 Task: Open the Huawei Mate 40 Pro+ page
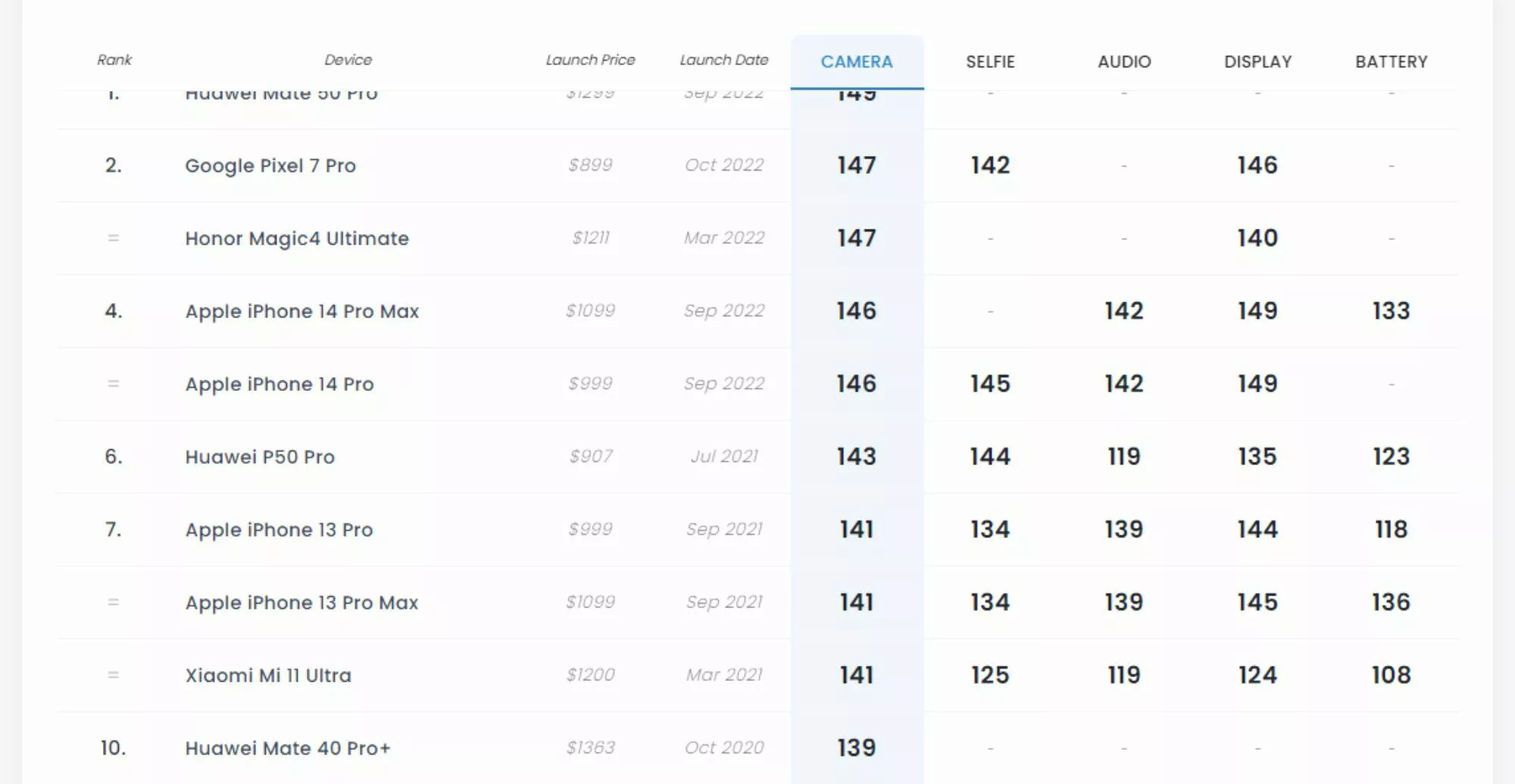click(288, 748)
